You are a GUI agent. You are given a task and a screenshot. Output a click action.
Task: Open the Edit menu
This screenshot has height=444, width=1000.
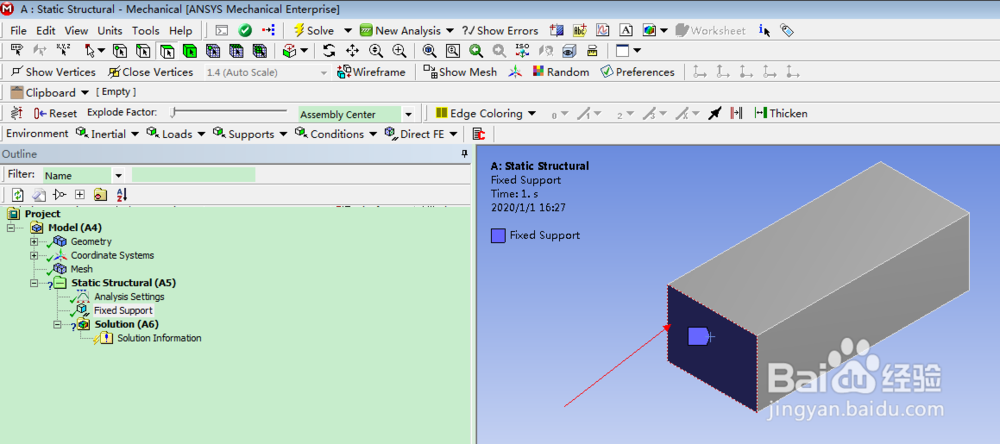[x=45, y=31]
